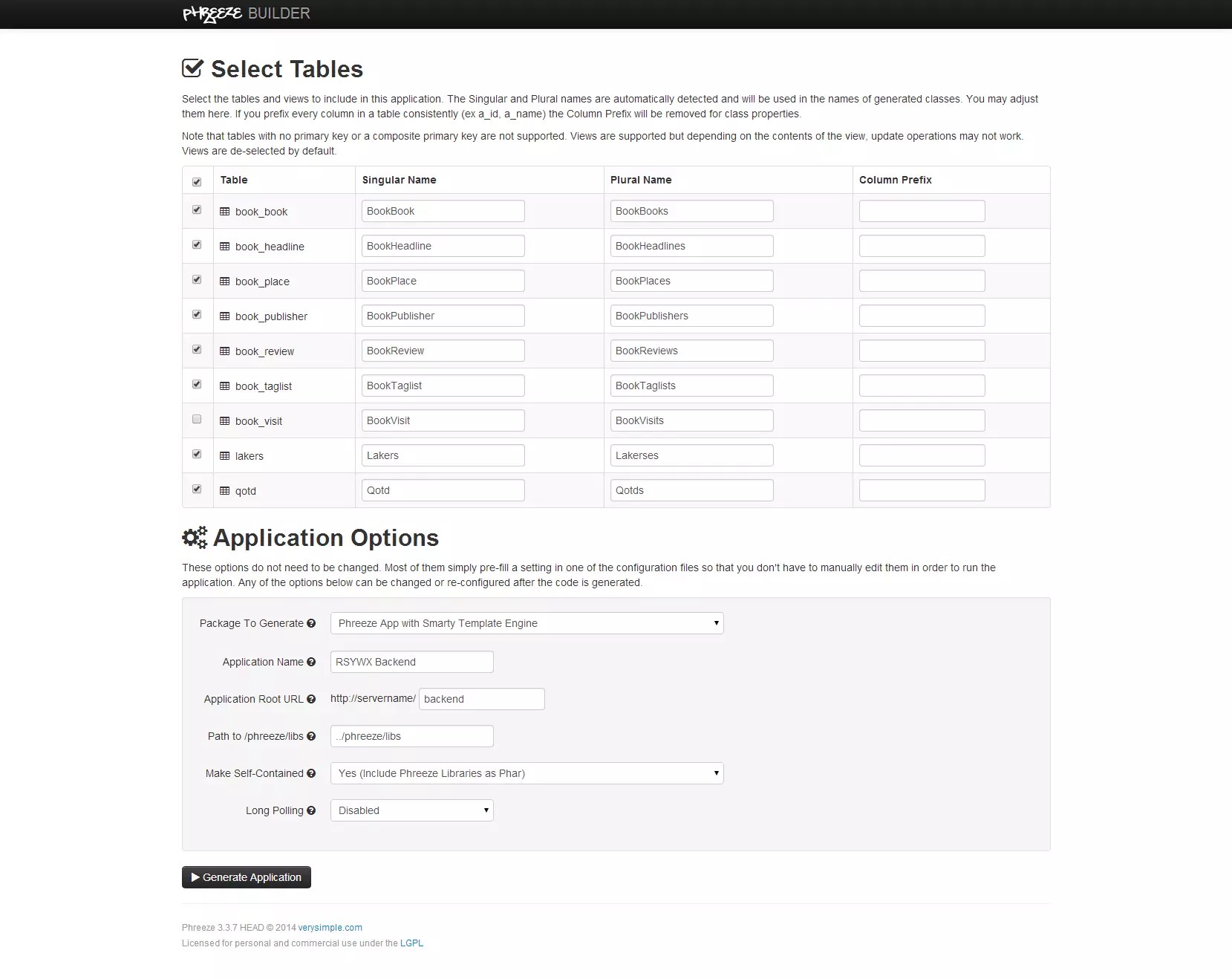The width and height of the screenshot is (1232, 979).
Task: Click the Application Name field
Action: click(411, 662)
